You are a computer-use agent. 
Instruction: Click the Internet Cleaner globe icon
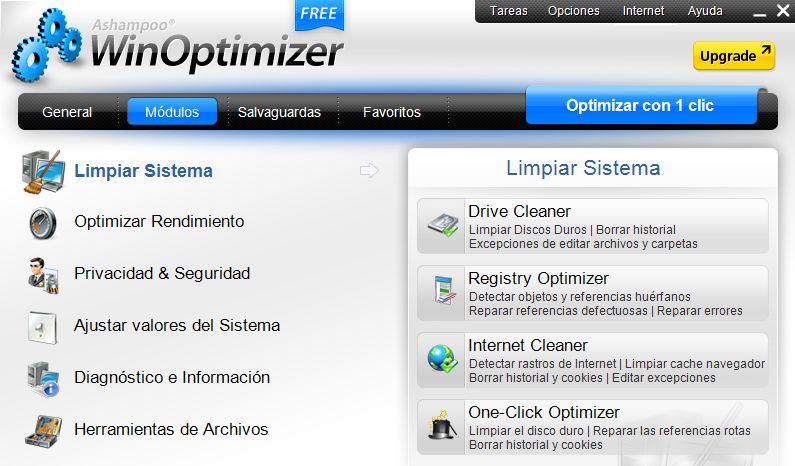coord(442,358)
